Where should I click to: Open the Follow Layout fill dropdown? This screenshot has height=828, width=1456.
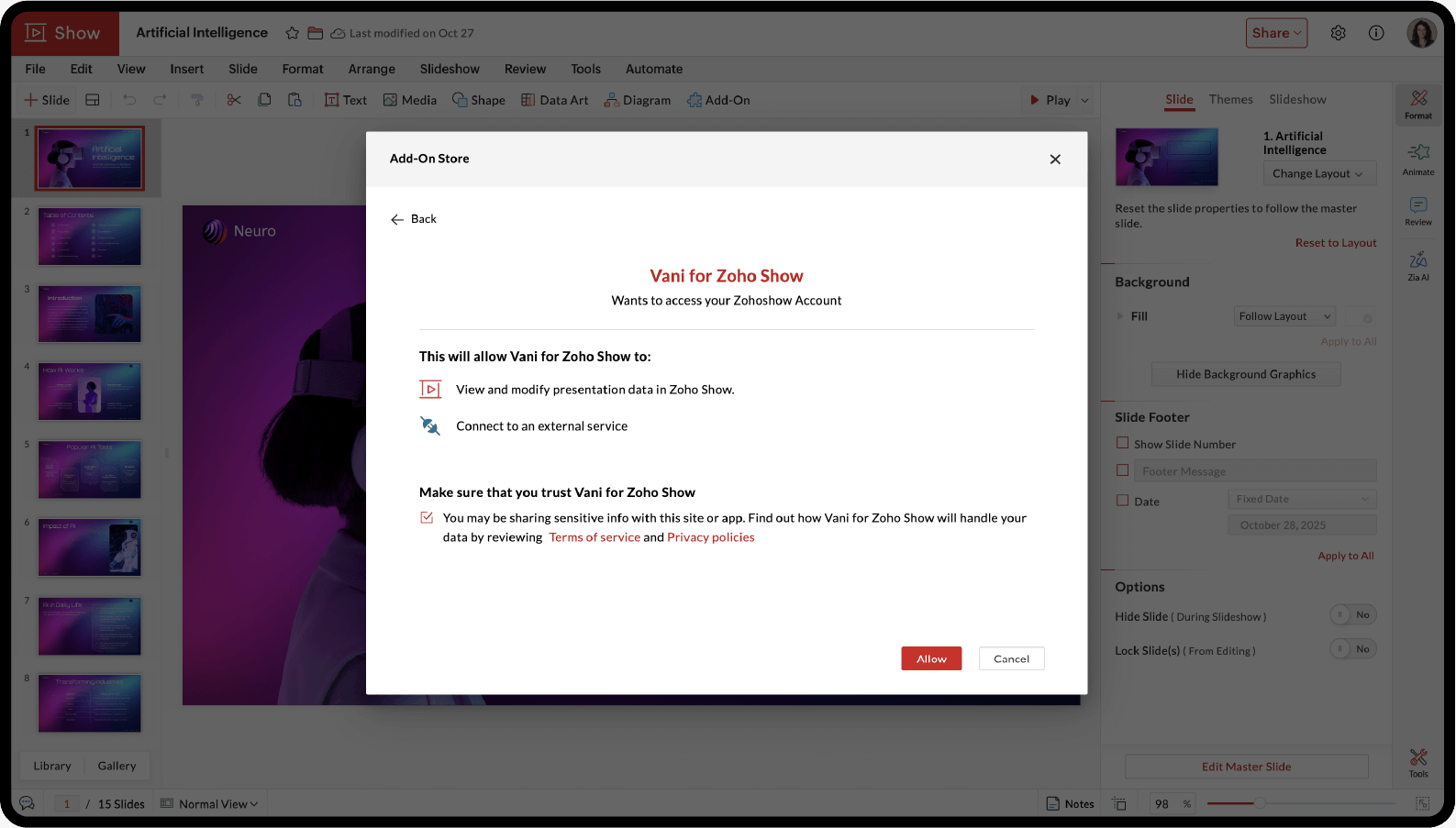(1284, 316)
